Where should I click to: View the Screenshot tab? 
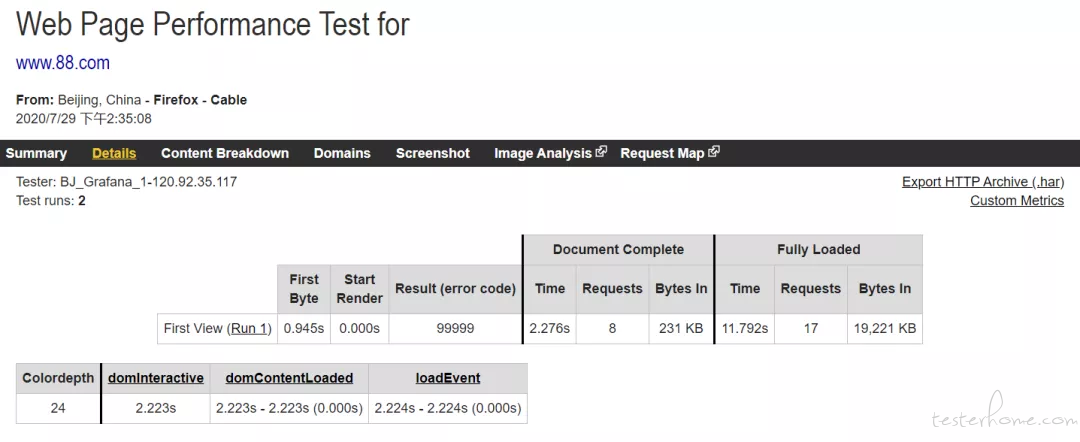pos(433,154)
